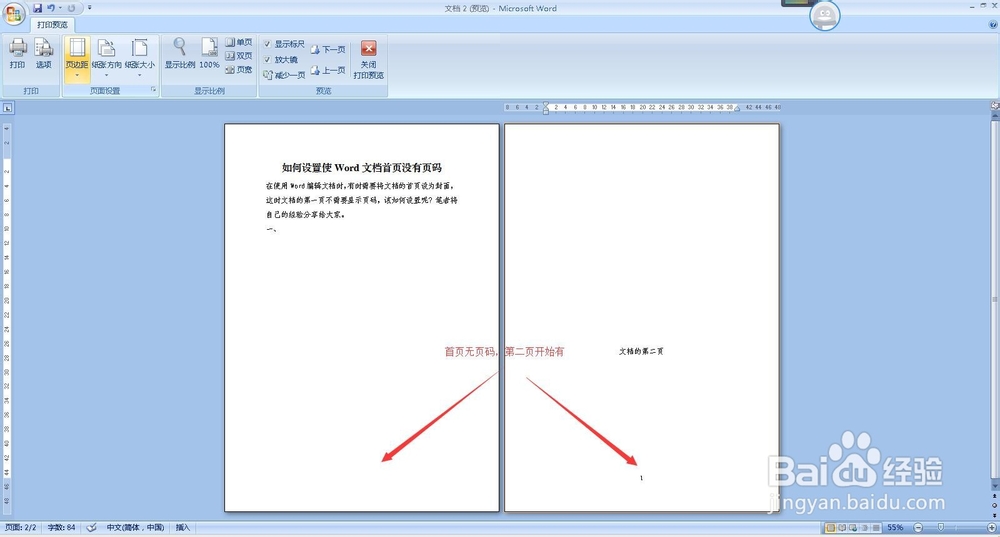Go to 下一页 next page

328,49
